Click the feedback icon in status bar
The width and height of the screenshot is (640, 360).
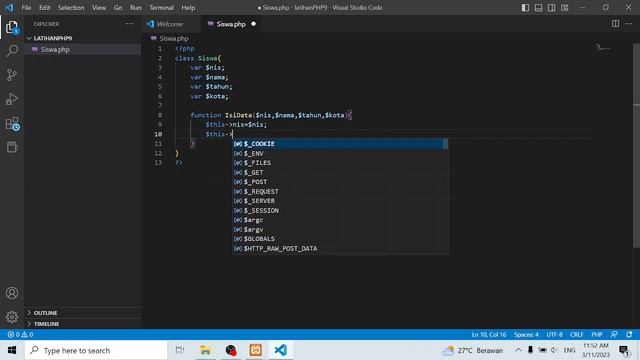614,334
